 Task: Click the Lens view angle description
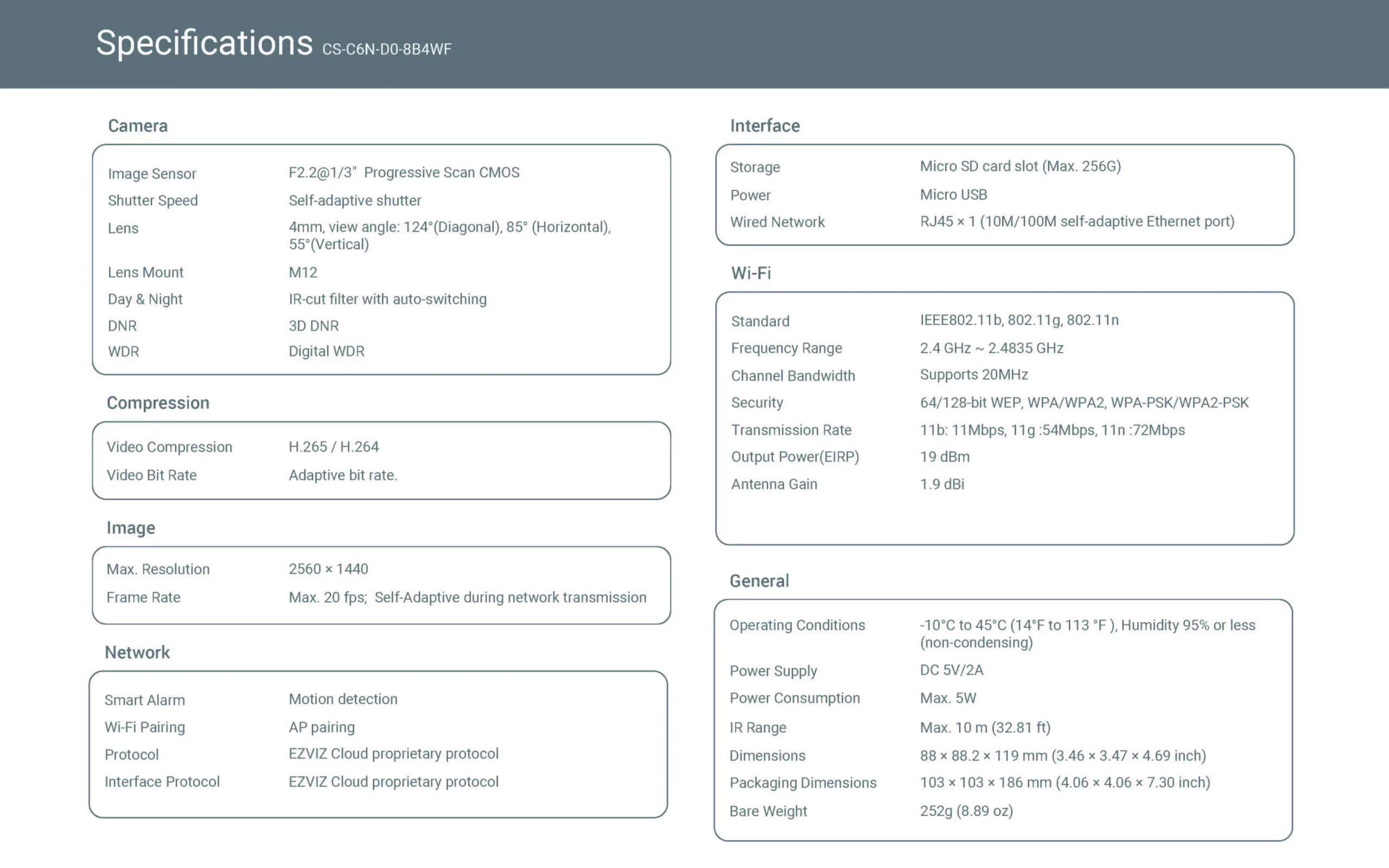click(x=449, y=235)
